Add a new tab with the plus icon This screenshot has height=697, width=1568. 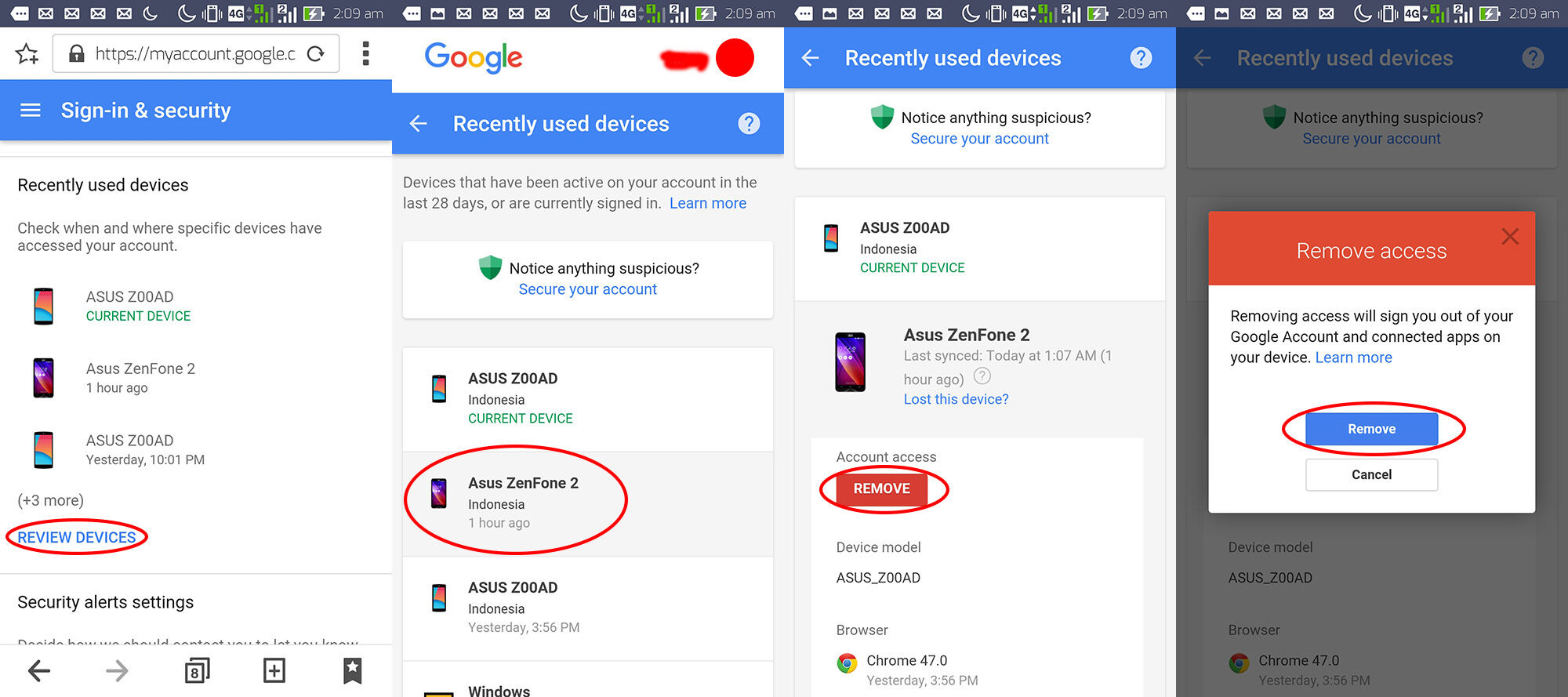(x=274, y=670)
